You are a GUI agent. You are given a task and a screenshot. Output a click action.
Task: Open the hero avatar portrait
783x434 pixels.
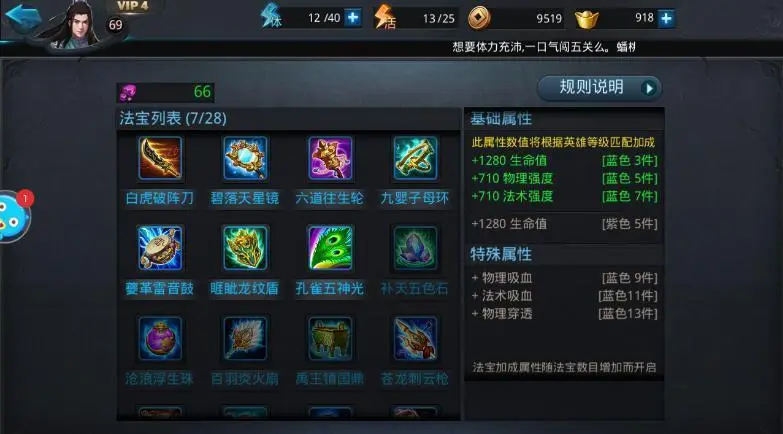75,25
